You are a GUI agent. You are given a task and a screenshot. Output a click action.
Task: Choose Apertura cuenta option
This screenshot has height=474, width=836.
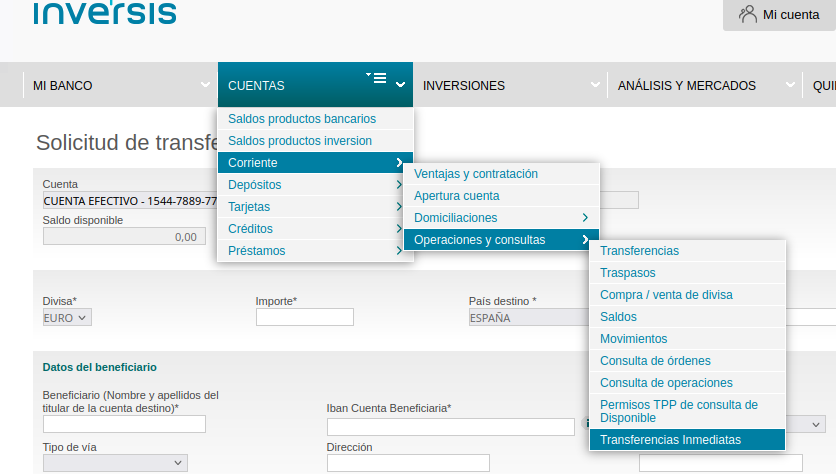point(457,196)
